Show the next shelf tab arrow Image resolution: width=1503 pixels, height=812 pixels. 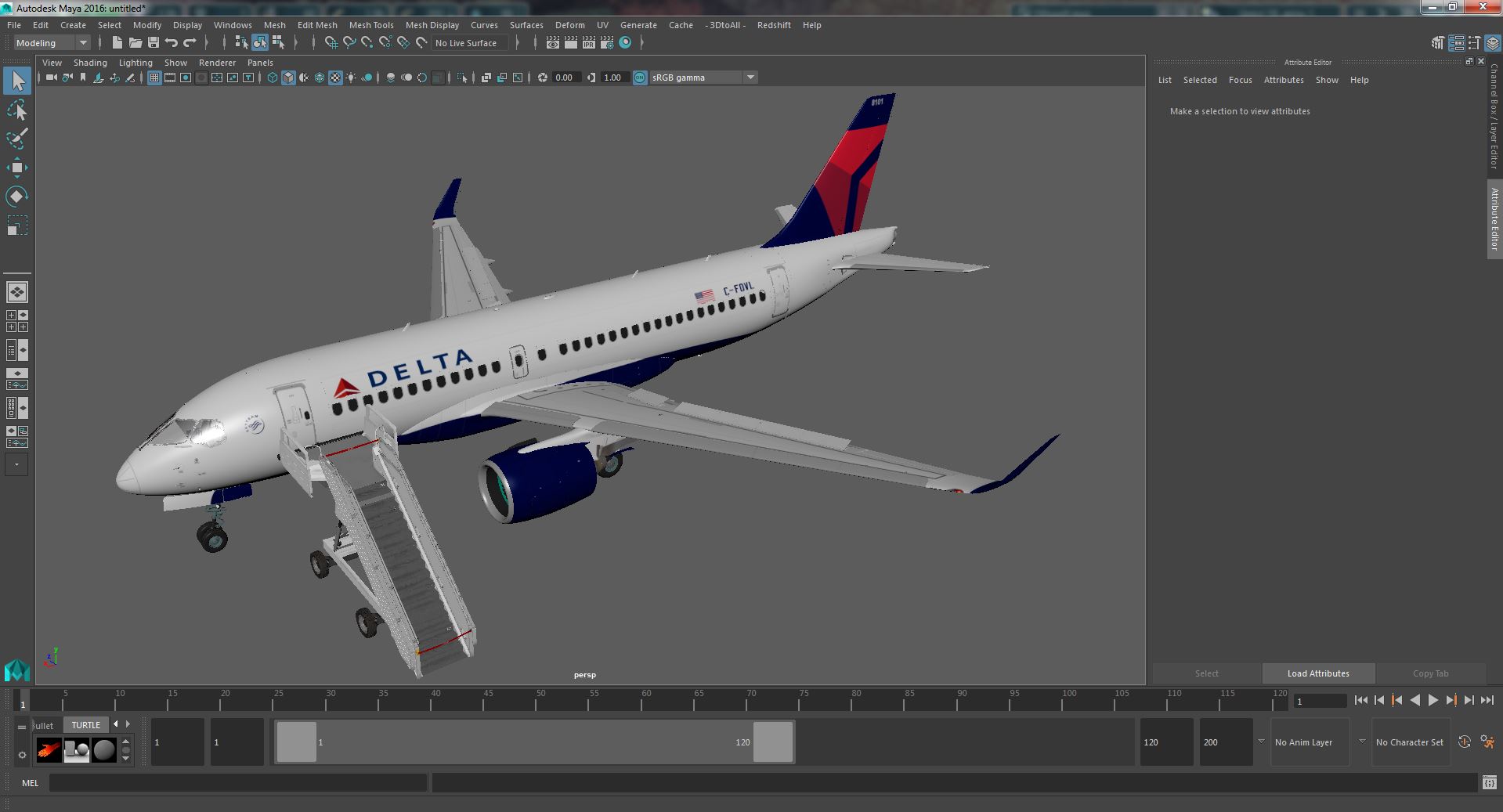coord(128,724)
